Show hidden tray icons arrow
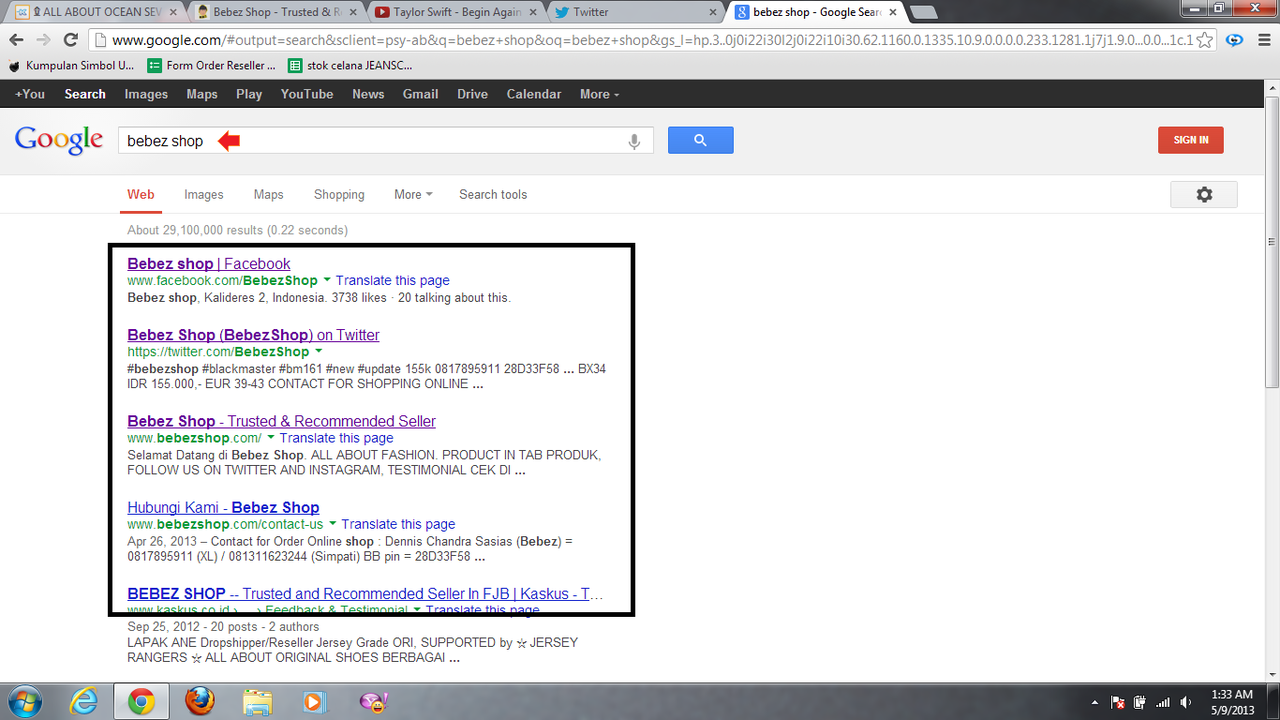This screenshot has height=720, width=1280. coord(1094,702)
